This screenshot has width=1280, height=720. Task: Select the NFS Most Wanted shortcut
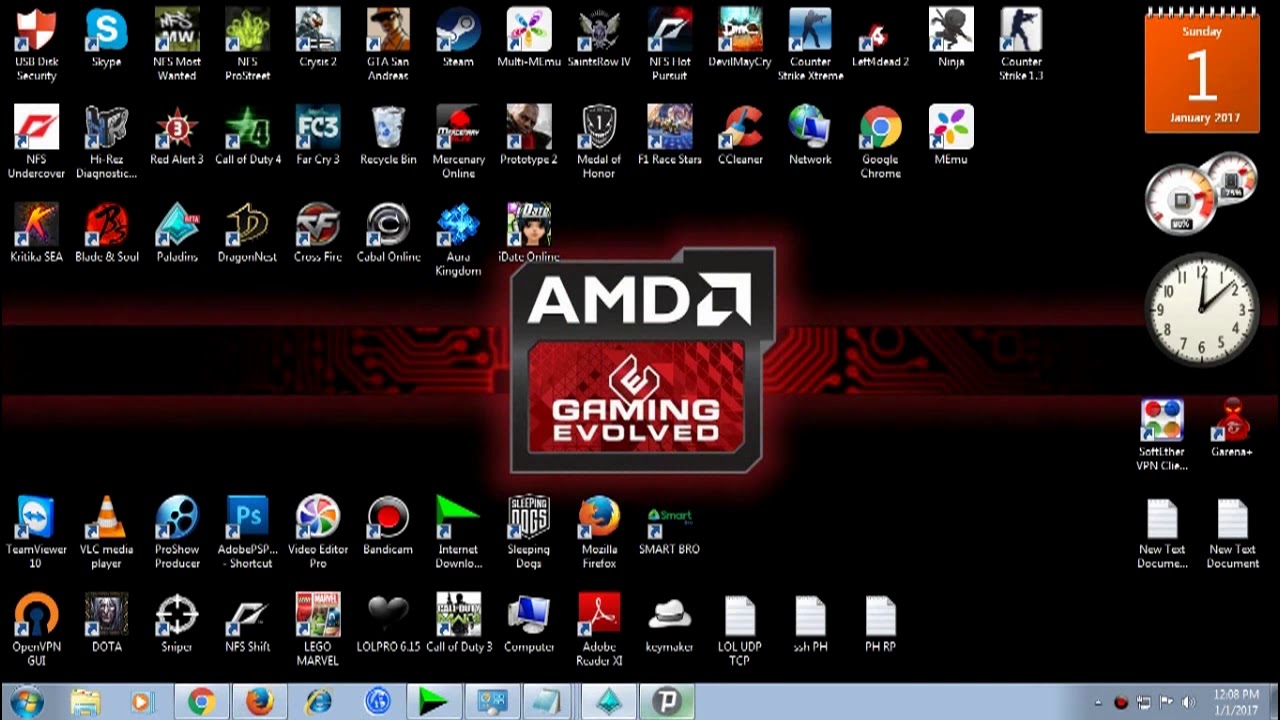[x=177, y=45]
